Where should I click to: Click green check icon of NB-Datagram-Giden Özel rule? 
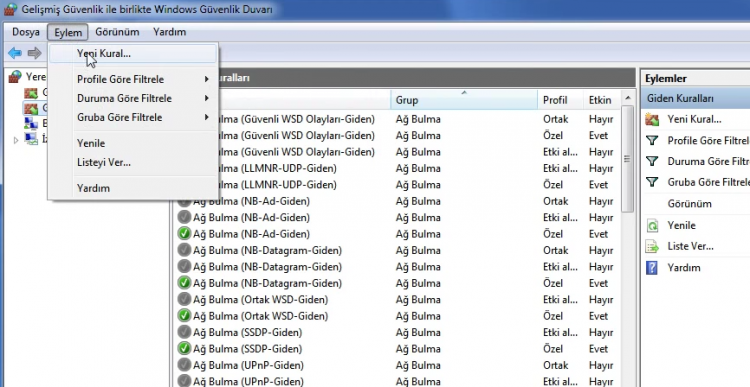184,283
